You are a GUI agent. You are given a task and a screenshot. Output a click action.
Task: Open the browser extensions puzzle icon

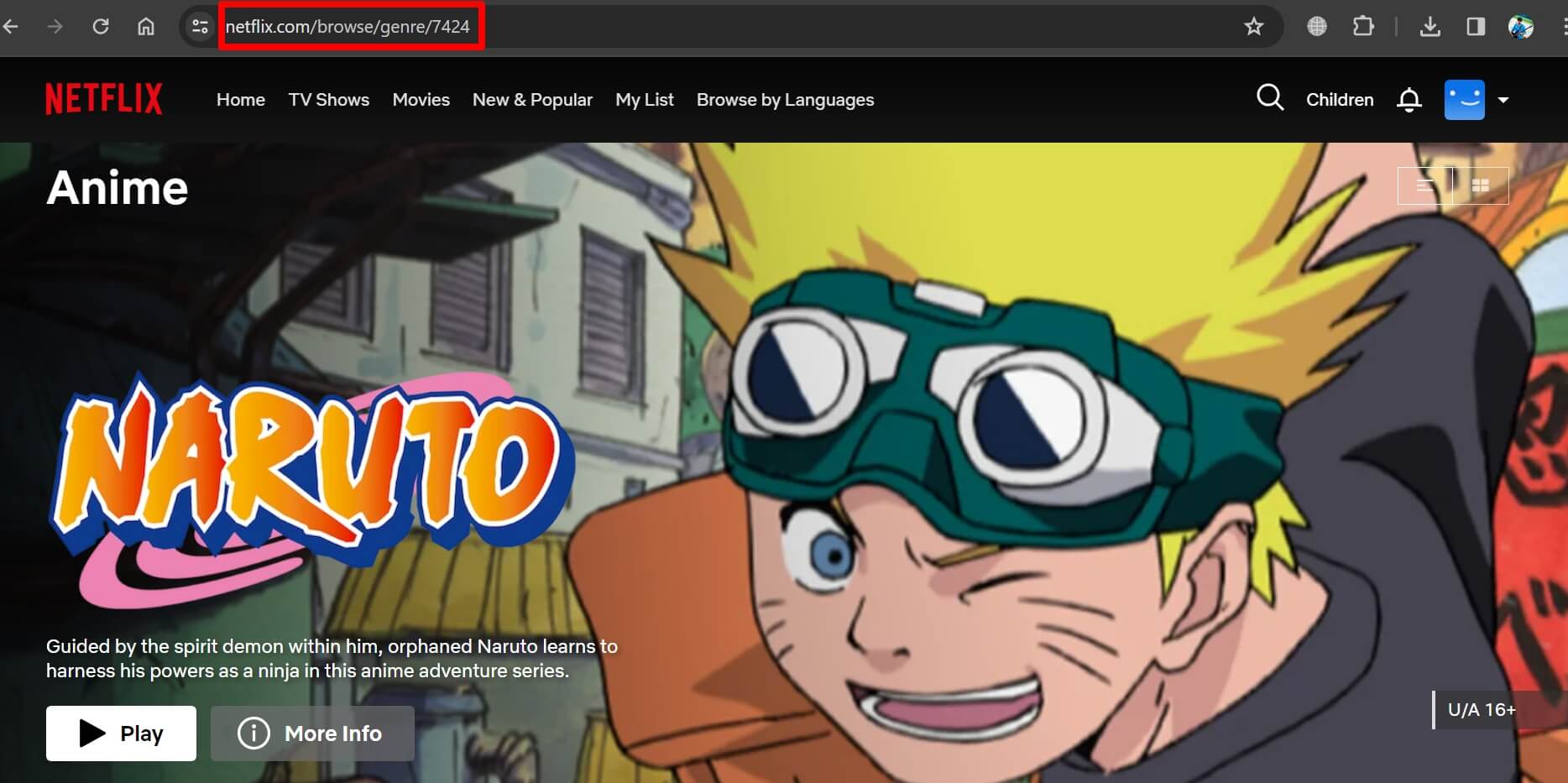(1363, 27)
